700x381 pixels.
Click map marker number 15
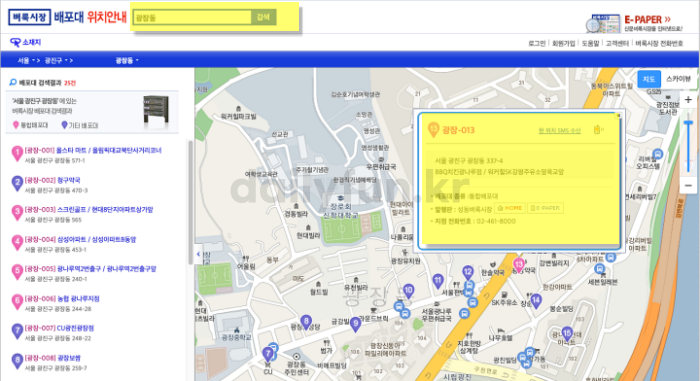tap(567, 334)
